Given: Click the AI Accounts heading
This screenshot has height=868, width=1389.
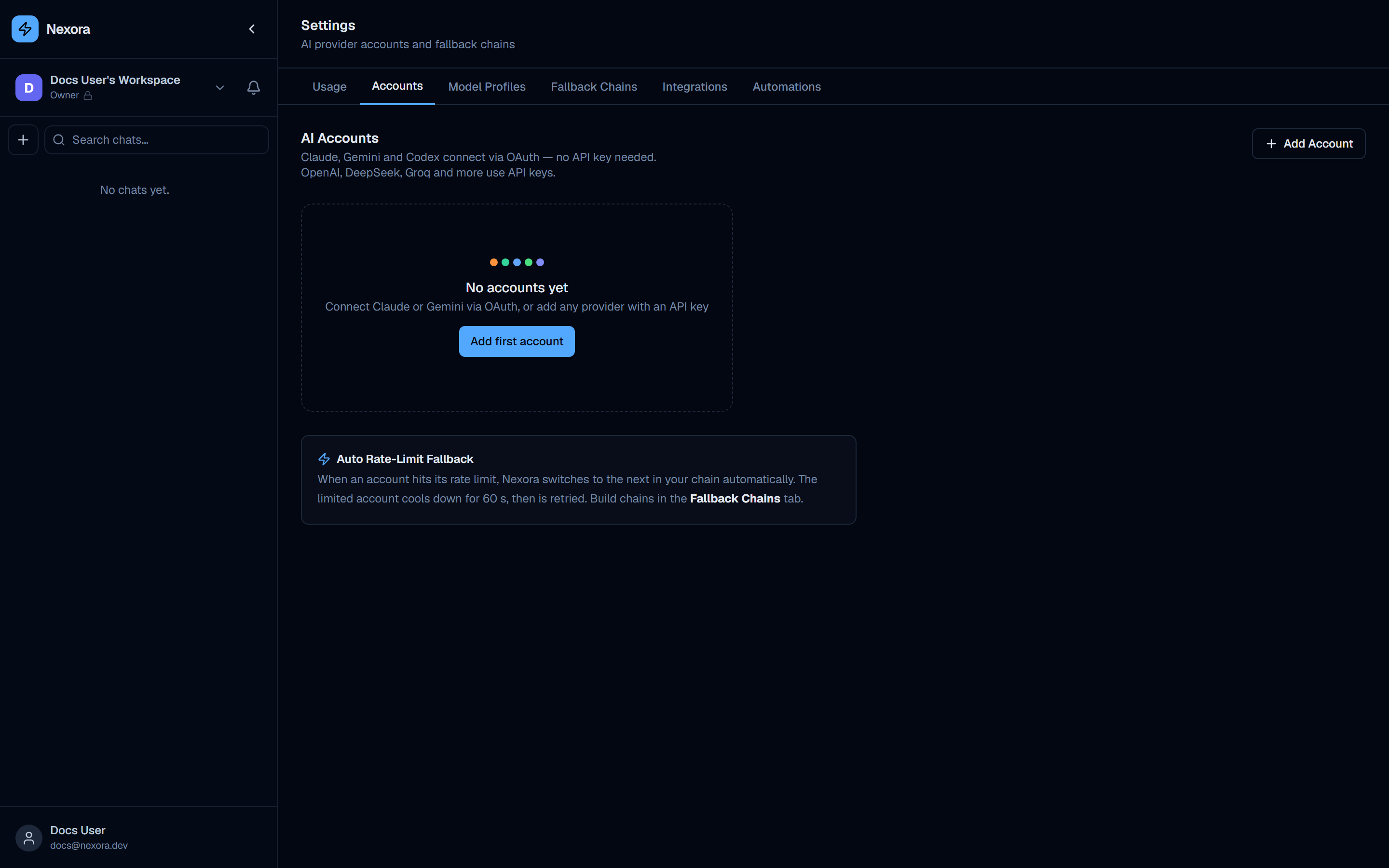Looking at the screenshot, I should 340,138.
